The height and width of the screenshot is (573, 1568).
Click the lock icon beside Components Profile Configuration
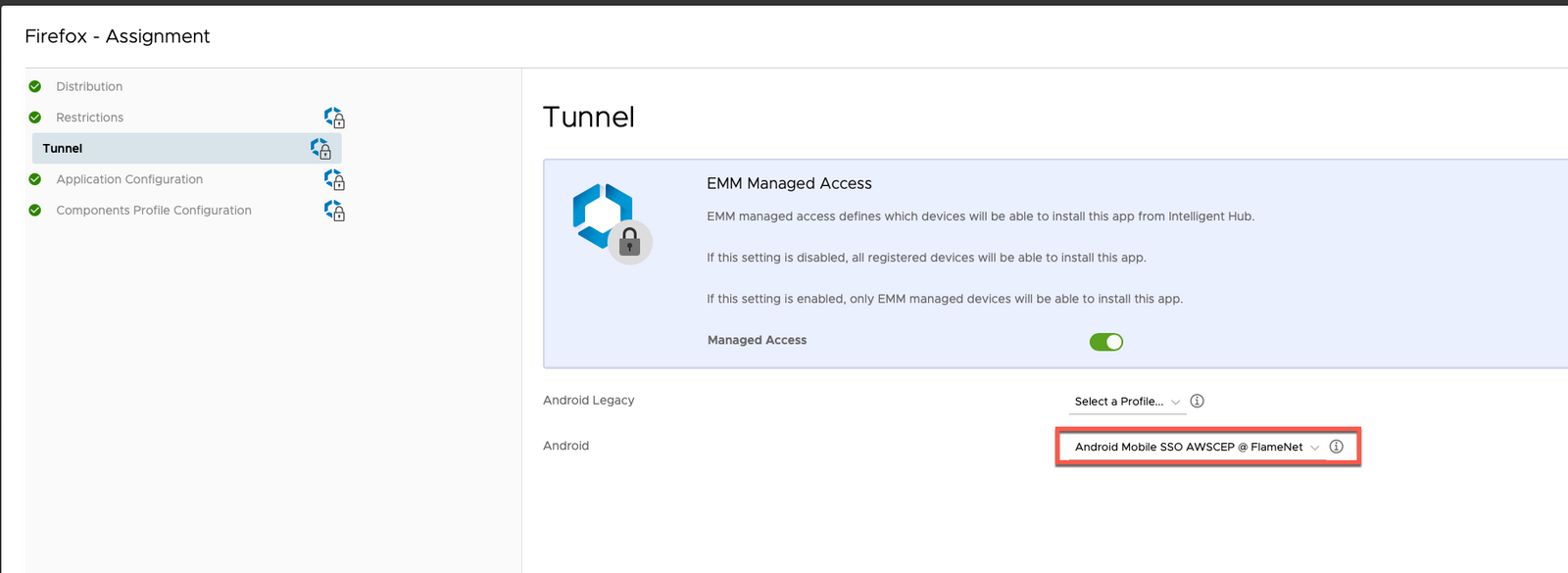[x=334, y=212]
